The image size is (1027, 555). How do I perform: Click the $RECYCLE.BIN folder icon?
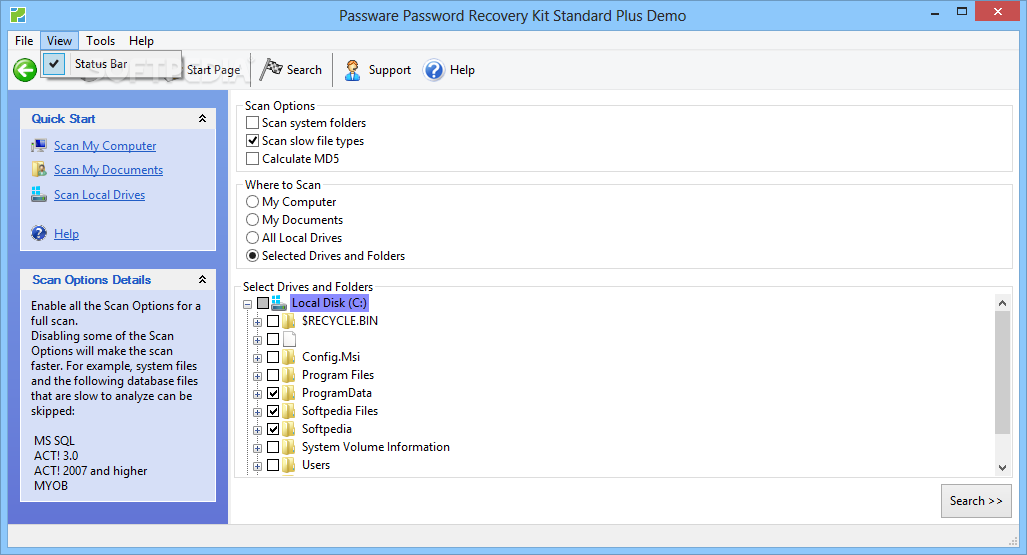click(x=289, y=321)
